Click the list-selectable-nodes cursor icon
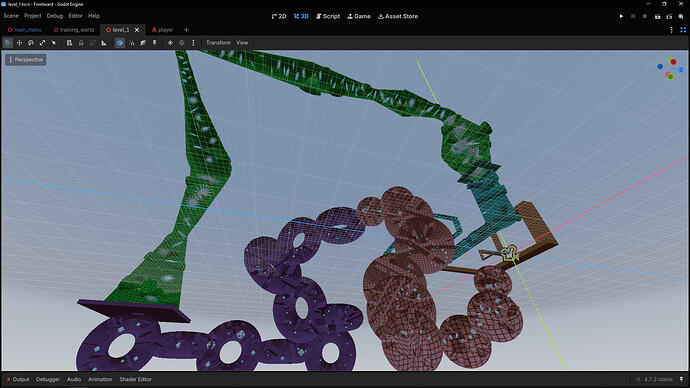This screenshot has width=690, height=388. coord(54,43)
